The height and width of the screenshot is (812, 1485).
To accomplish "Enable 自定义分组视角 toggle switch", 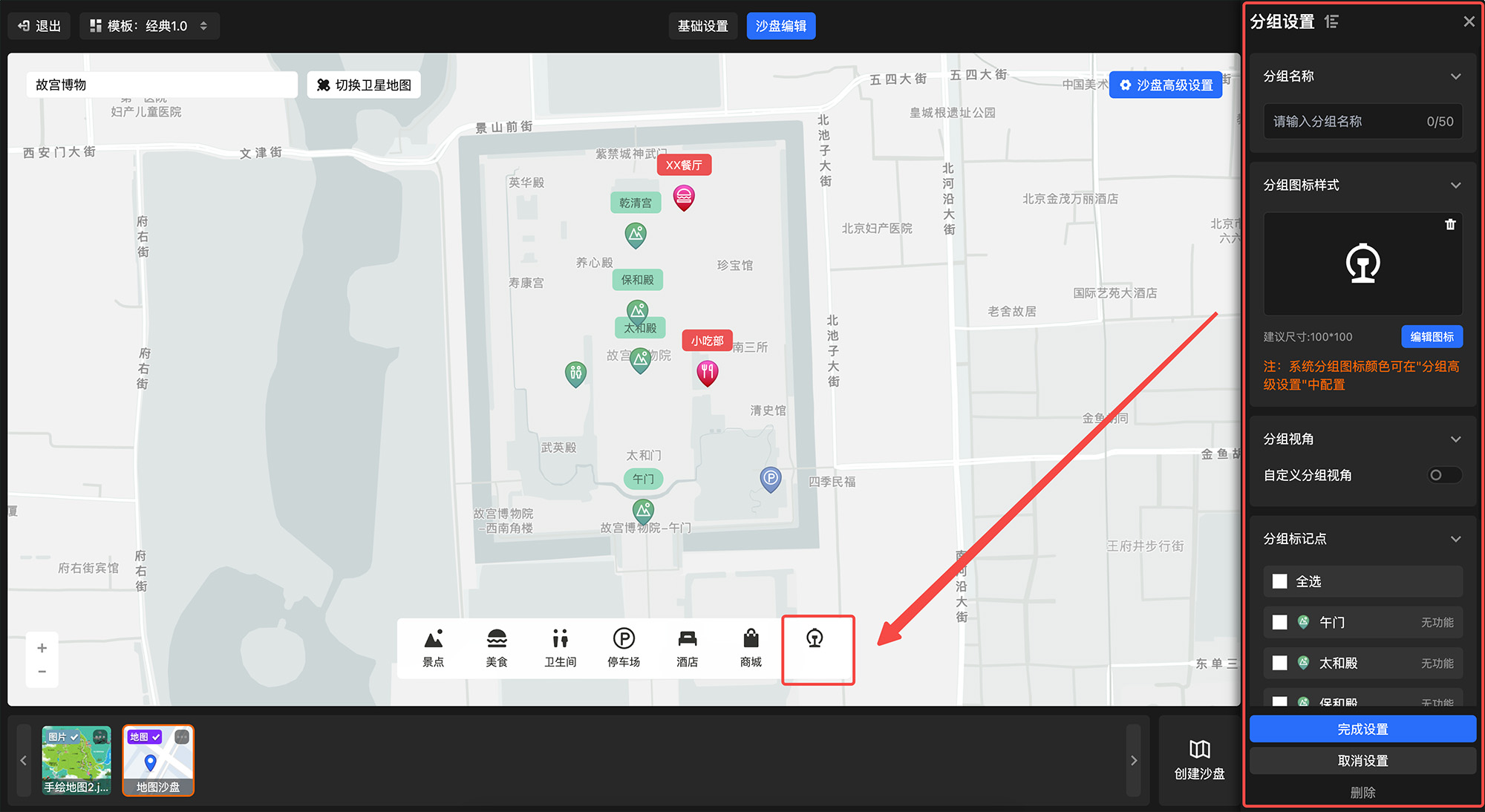I will pos(1444,475).
